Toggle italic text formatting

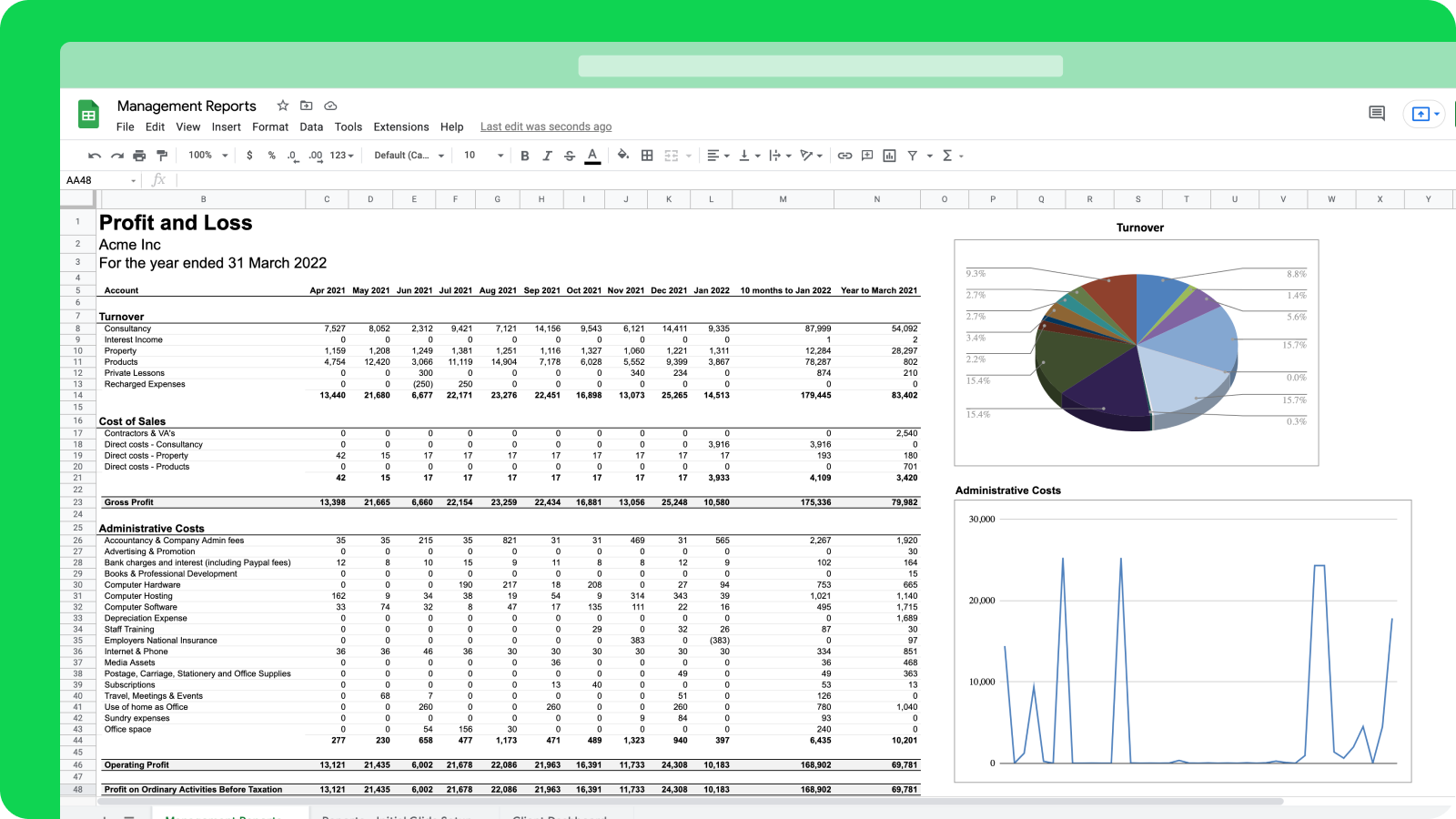[x=547, y=156]
